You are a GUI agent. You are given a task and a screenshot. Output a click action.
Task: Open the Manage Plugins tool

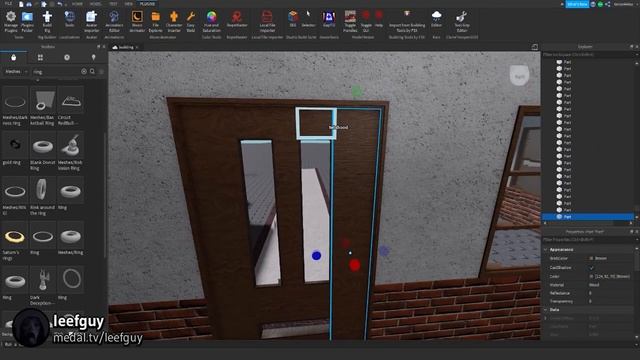click(x=11, y=21)
